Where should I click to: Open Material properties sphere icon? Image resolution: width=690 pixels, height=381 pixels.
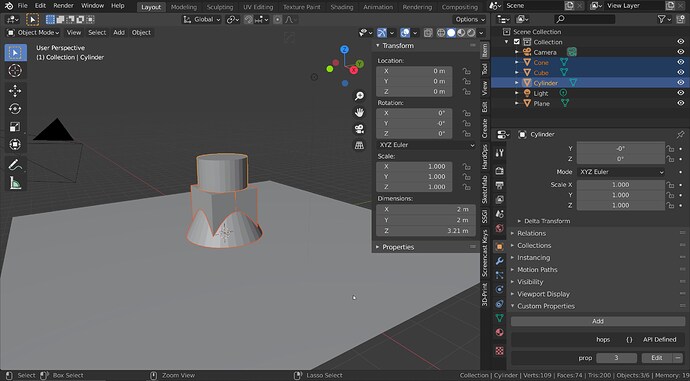coord(499,332)
